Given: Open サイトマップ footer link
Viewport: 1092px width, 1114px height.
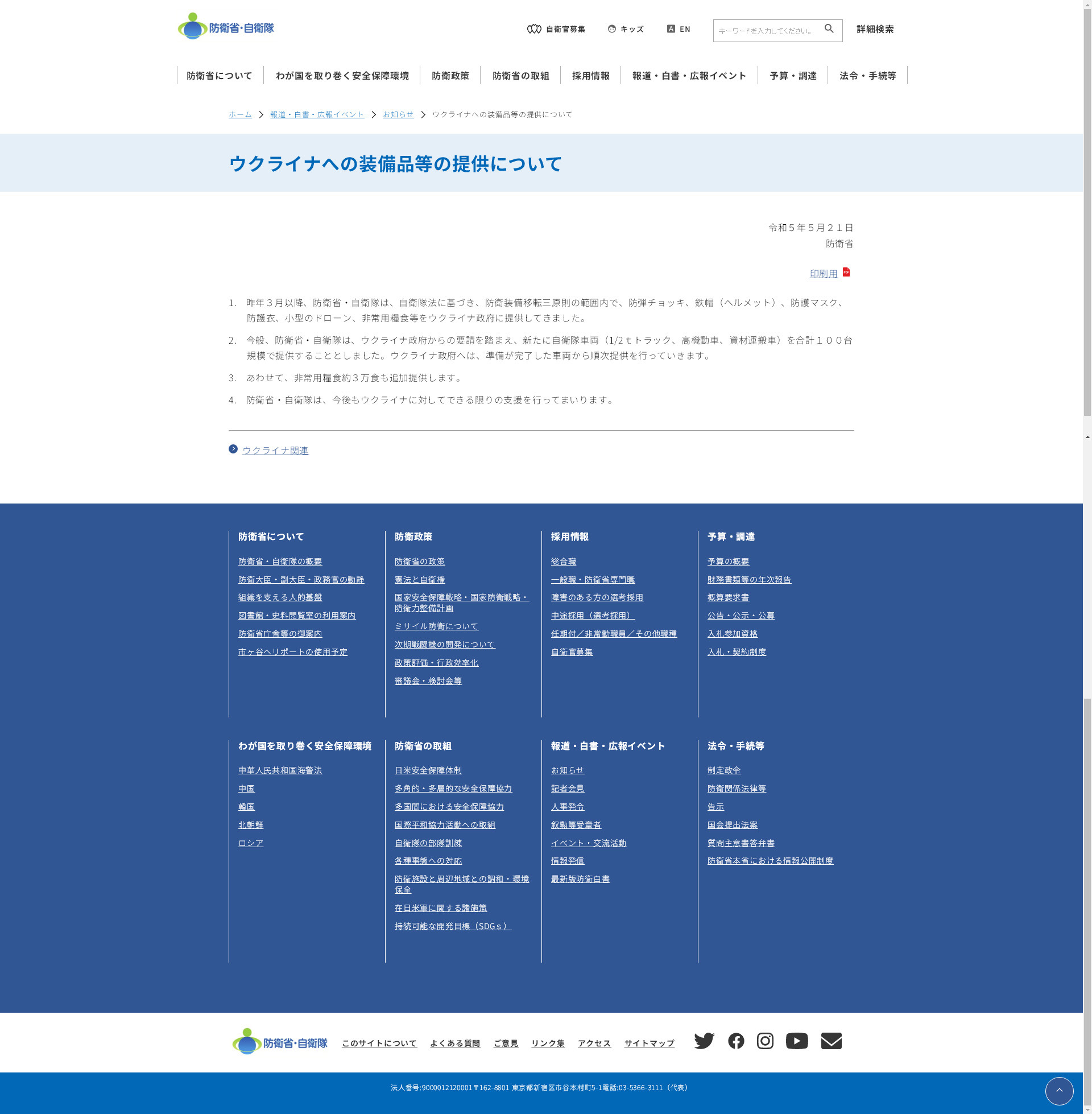Looking at the screenshot, I should click(650, 1043).
